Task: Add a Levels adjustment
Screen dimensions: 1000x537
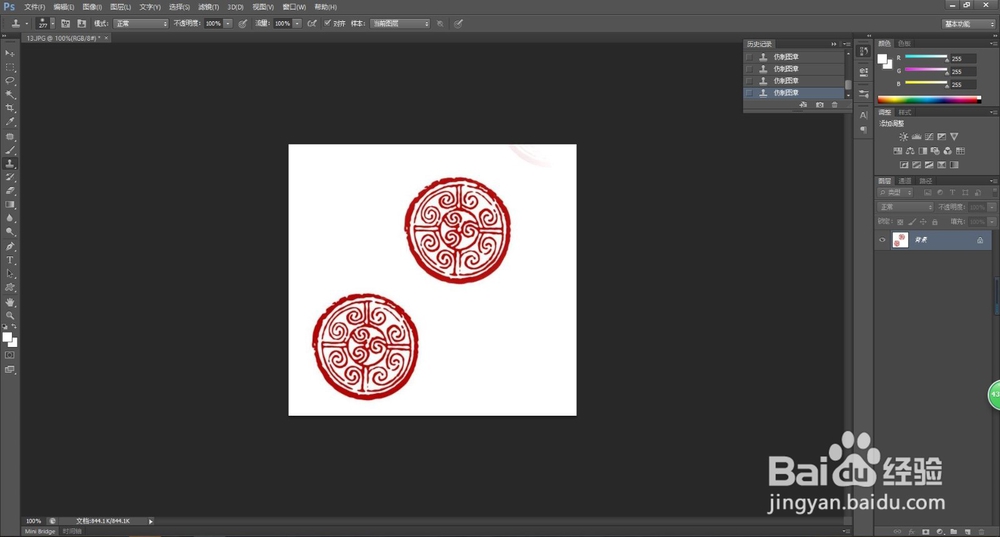Action: [916, 136]
